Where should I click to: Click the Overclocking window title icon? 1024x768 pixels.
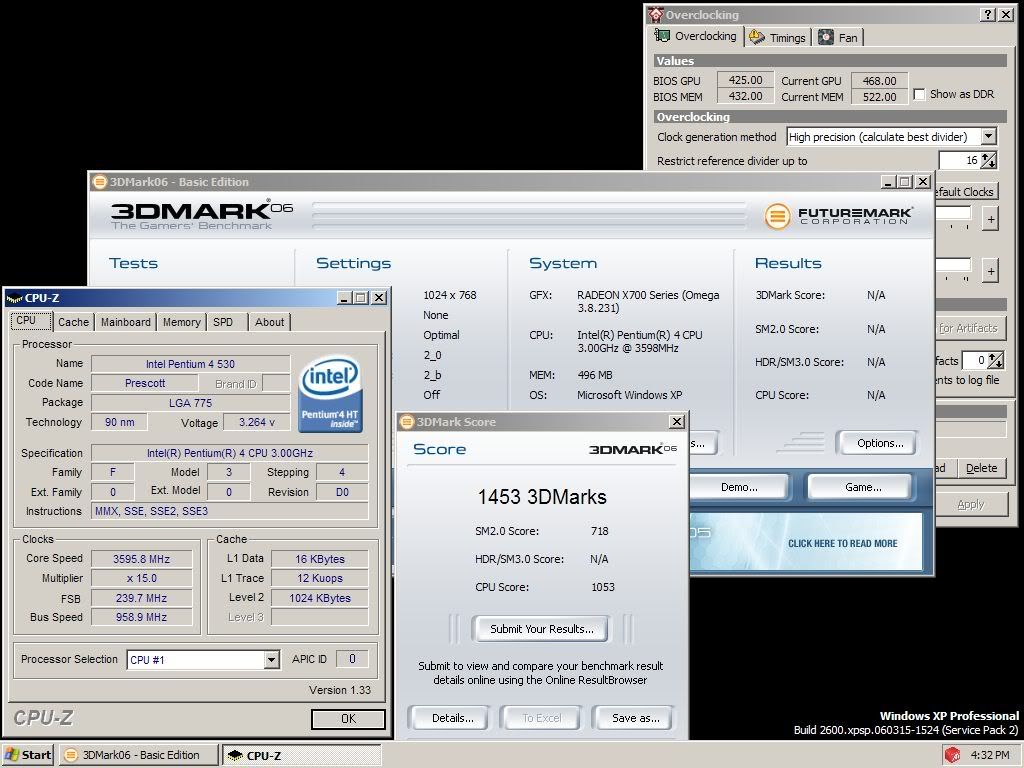pyautogui.click(x=655, y=14)
